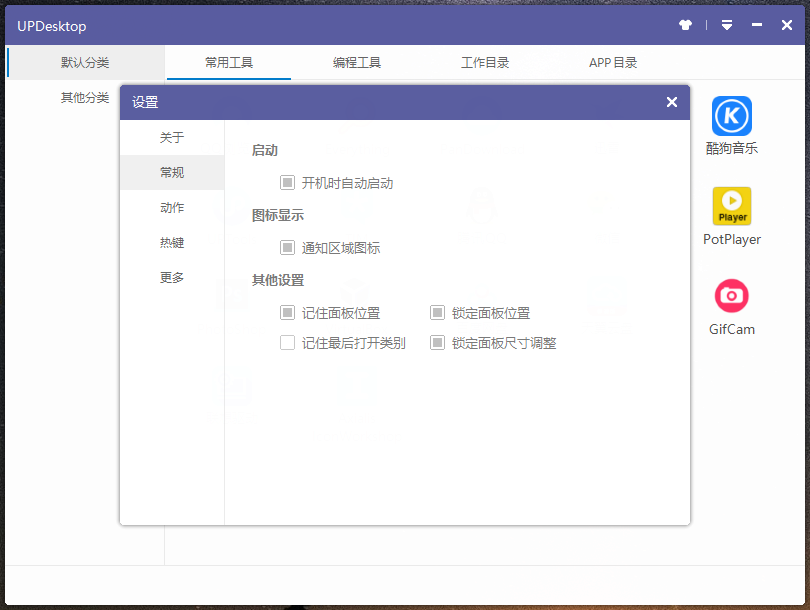Screen dimensions: 810x610
Task: Open the skin theme shirt icon
Action: [x=686, y=25]
